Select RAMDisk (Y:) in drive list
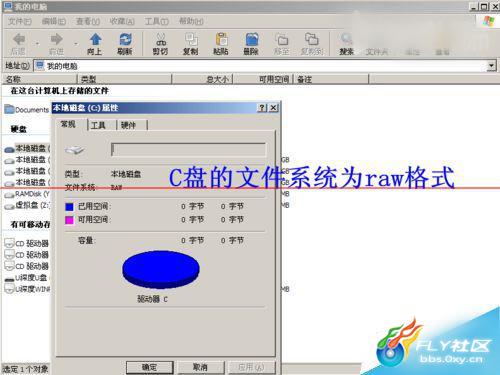Image resolution: width=500 pixels, height=375 pixels. [x=27, y=194]
